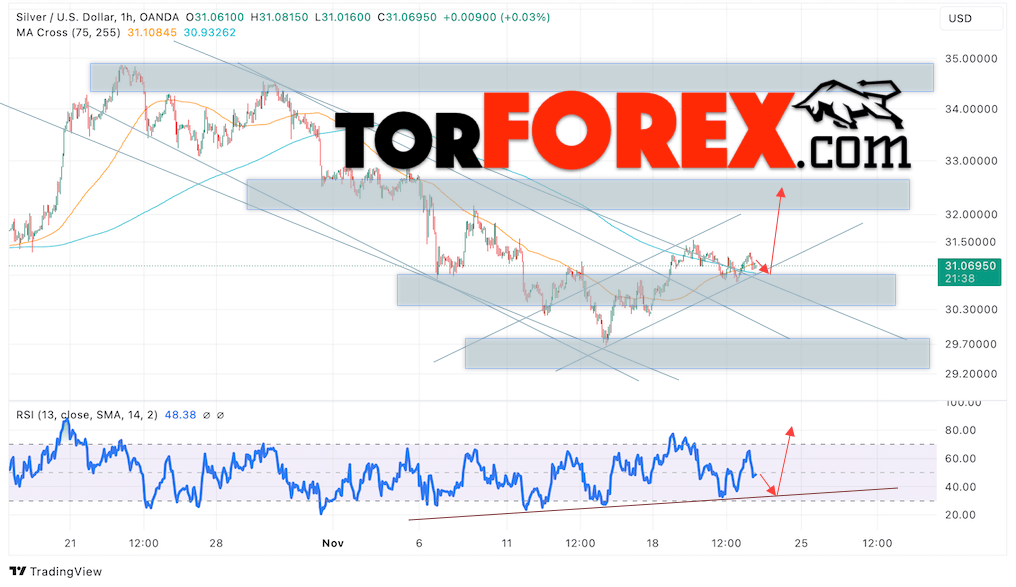Click the 40.00 RSI axis label
1016x587 pixels.
pos(960,487)
